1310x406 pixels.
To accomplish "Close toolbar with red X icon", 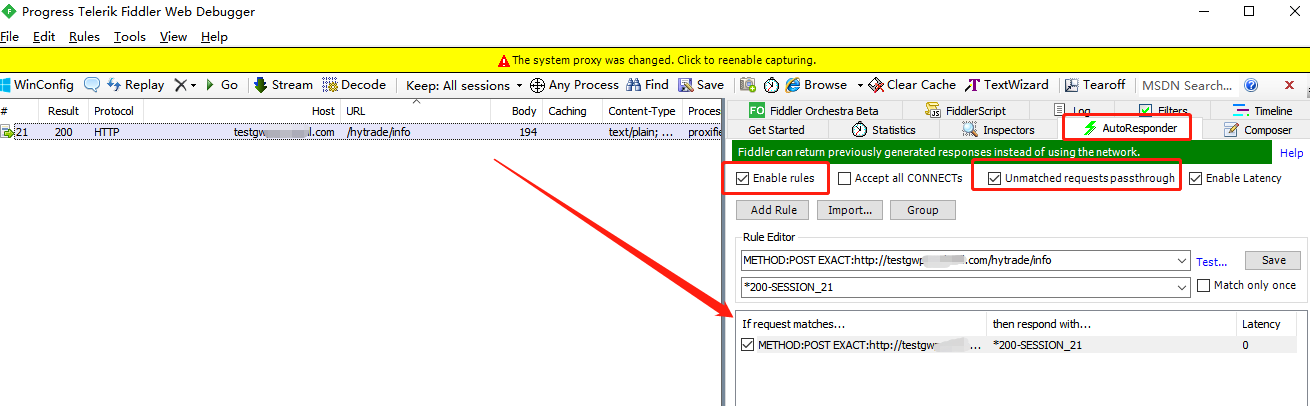I will tap(1289, 86).
